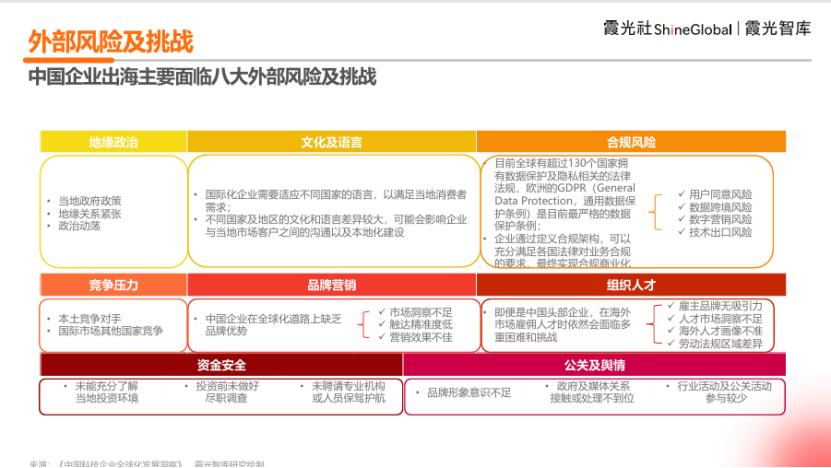The image size is (831, 468).
Task: Click the checklist item 劳动法规区域差异
Action: (720, 343)
